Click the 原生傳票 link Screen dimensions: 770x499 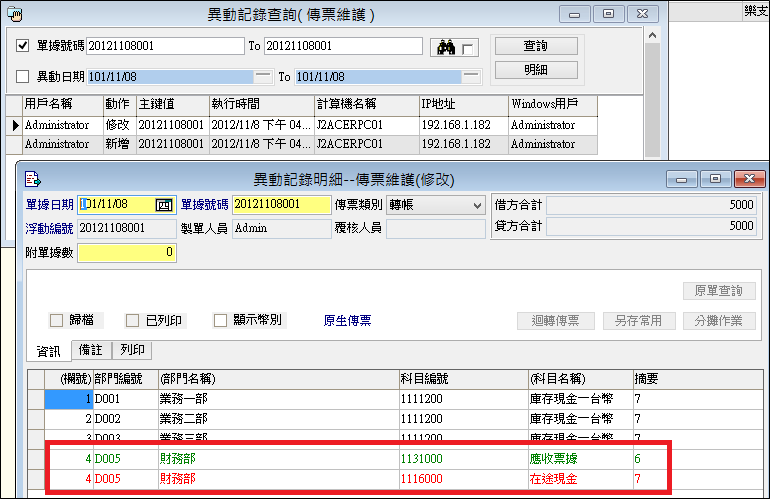347,321
